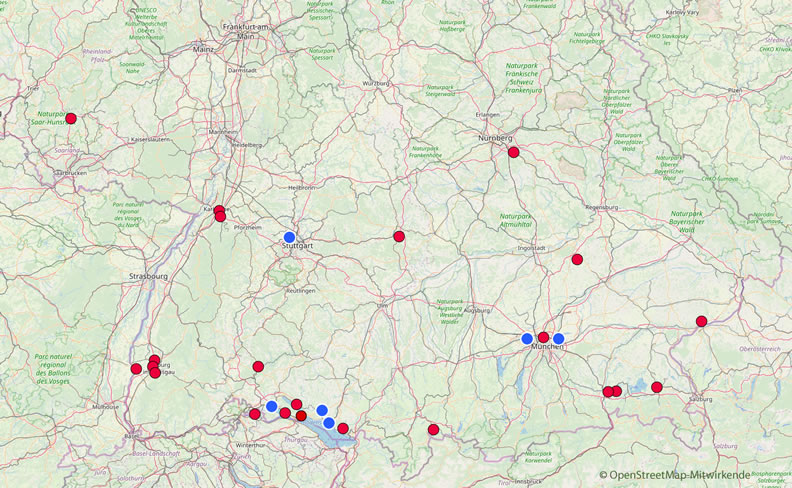Select the isolated red marker east of Stuttgart
Screen dimensions: 792x488
pos(399,236)
